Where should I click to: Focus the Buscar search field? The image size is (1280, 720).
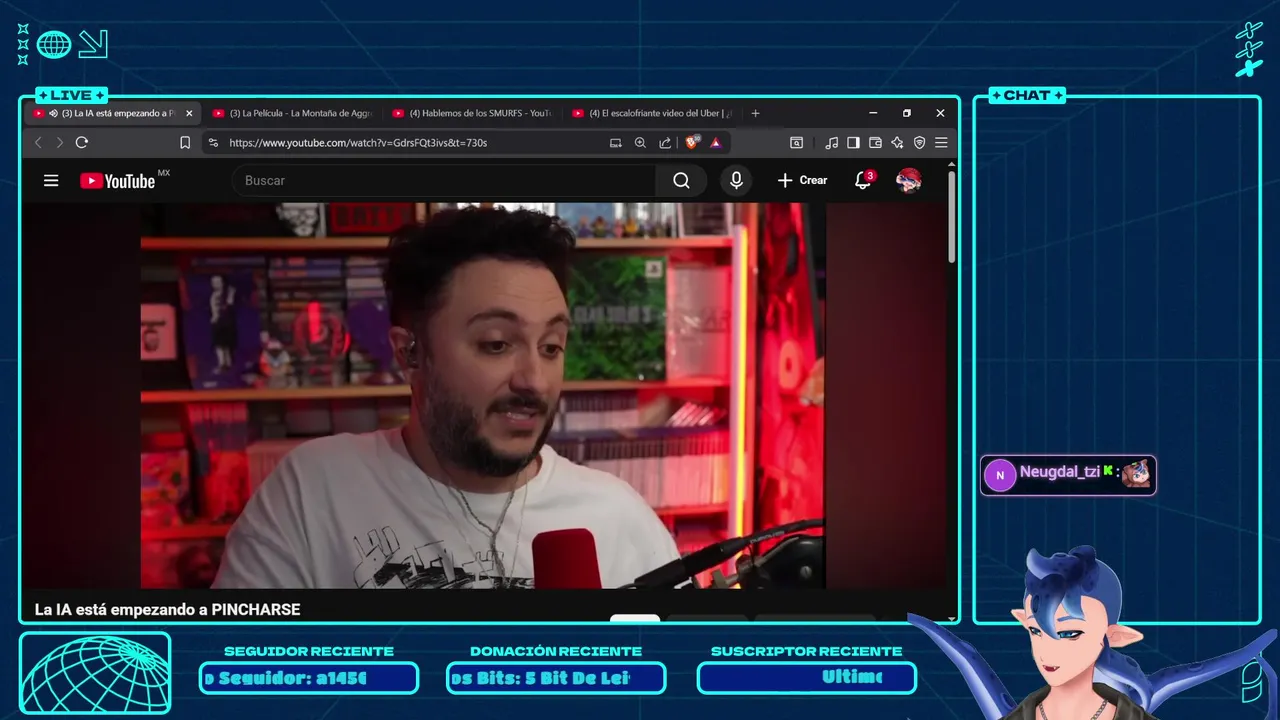click(444, 181)
